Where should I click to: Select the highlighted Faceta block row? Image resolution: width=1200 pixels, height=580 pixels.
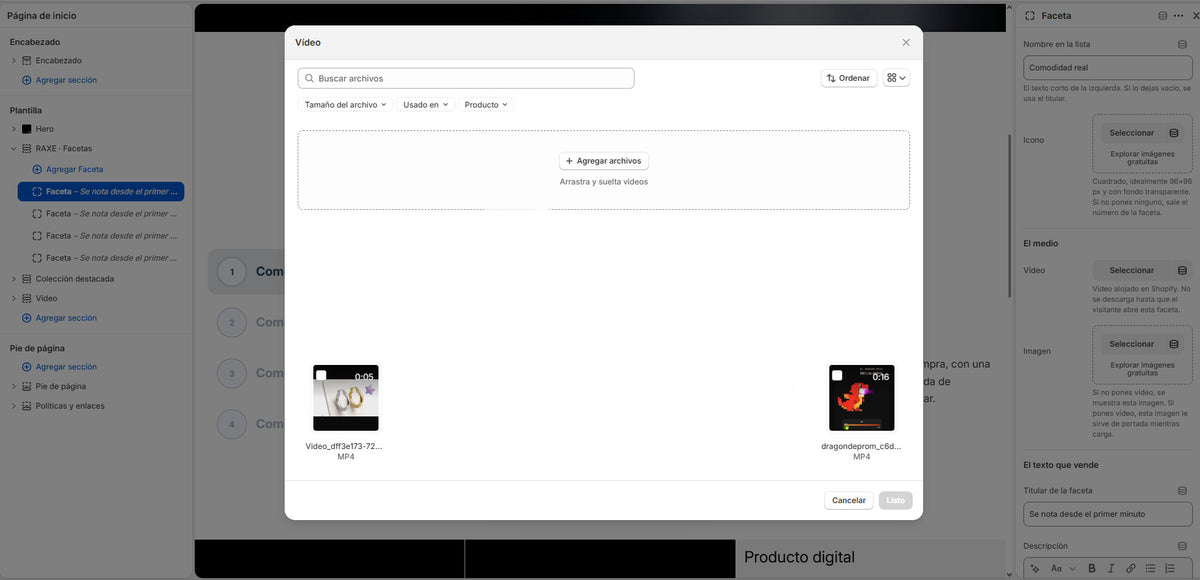[101, 191]
